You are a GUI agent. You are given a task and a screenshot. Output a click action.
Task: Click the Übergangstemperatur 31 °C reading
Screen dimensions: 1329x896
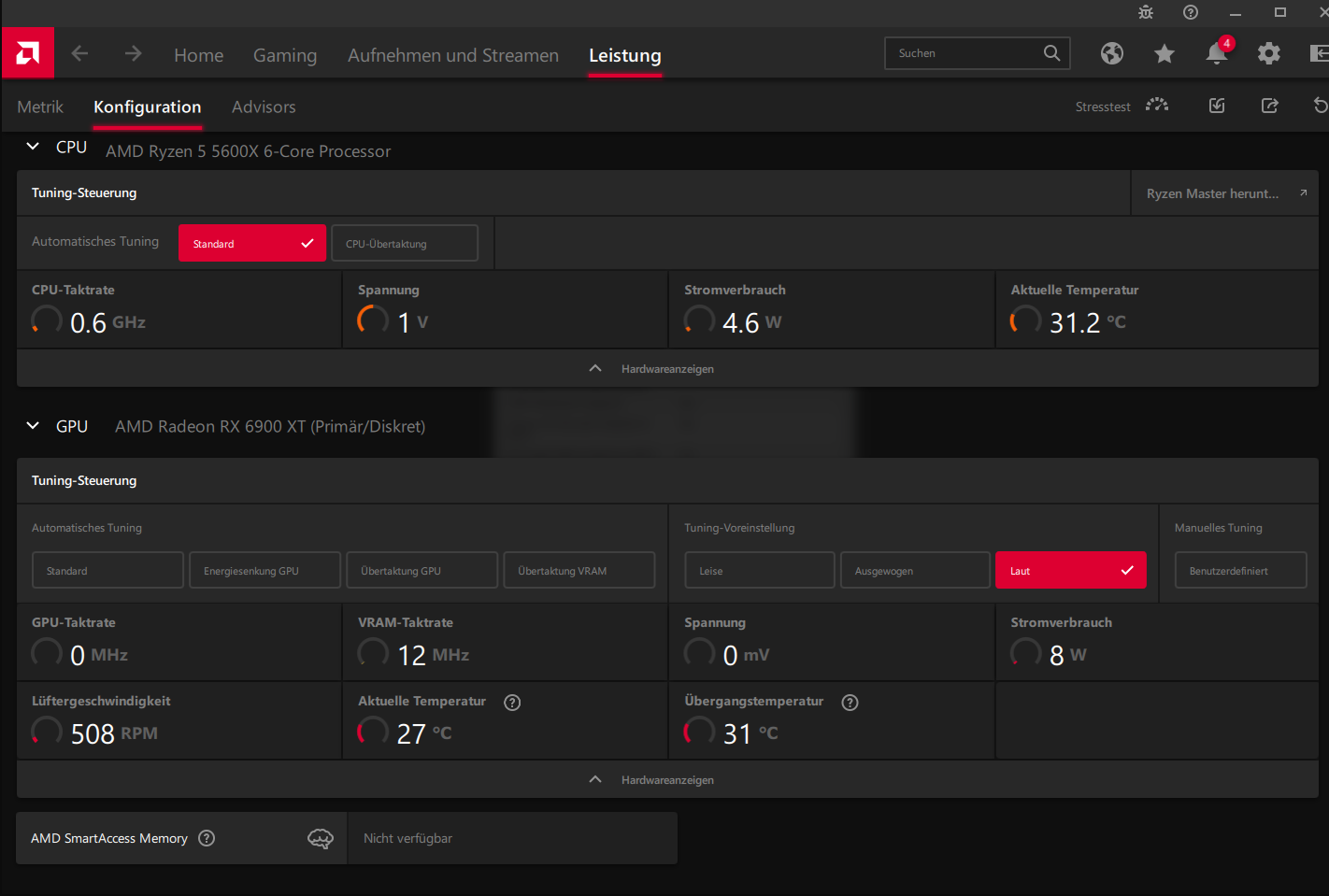(750, 733)
